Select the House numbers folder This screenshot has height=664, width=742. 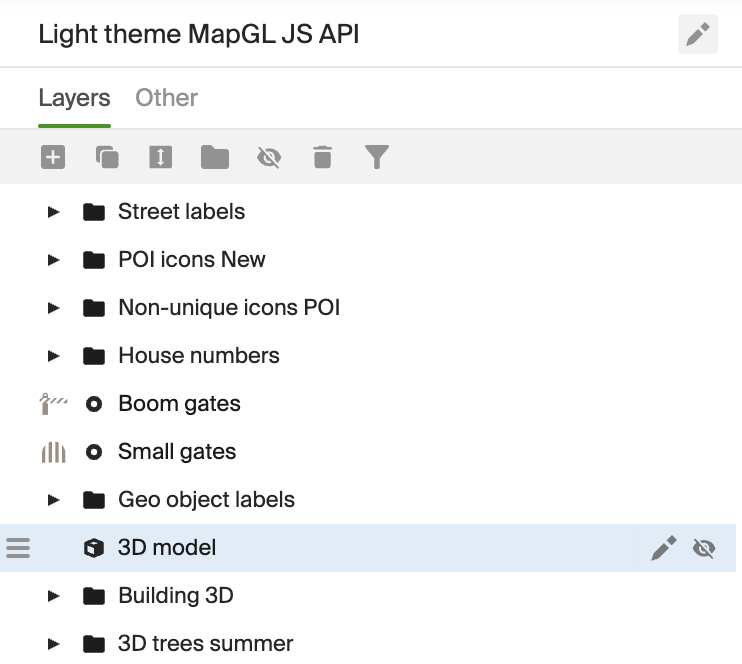click(198, 356)
